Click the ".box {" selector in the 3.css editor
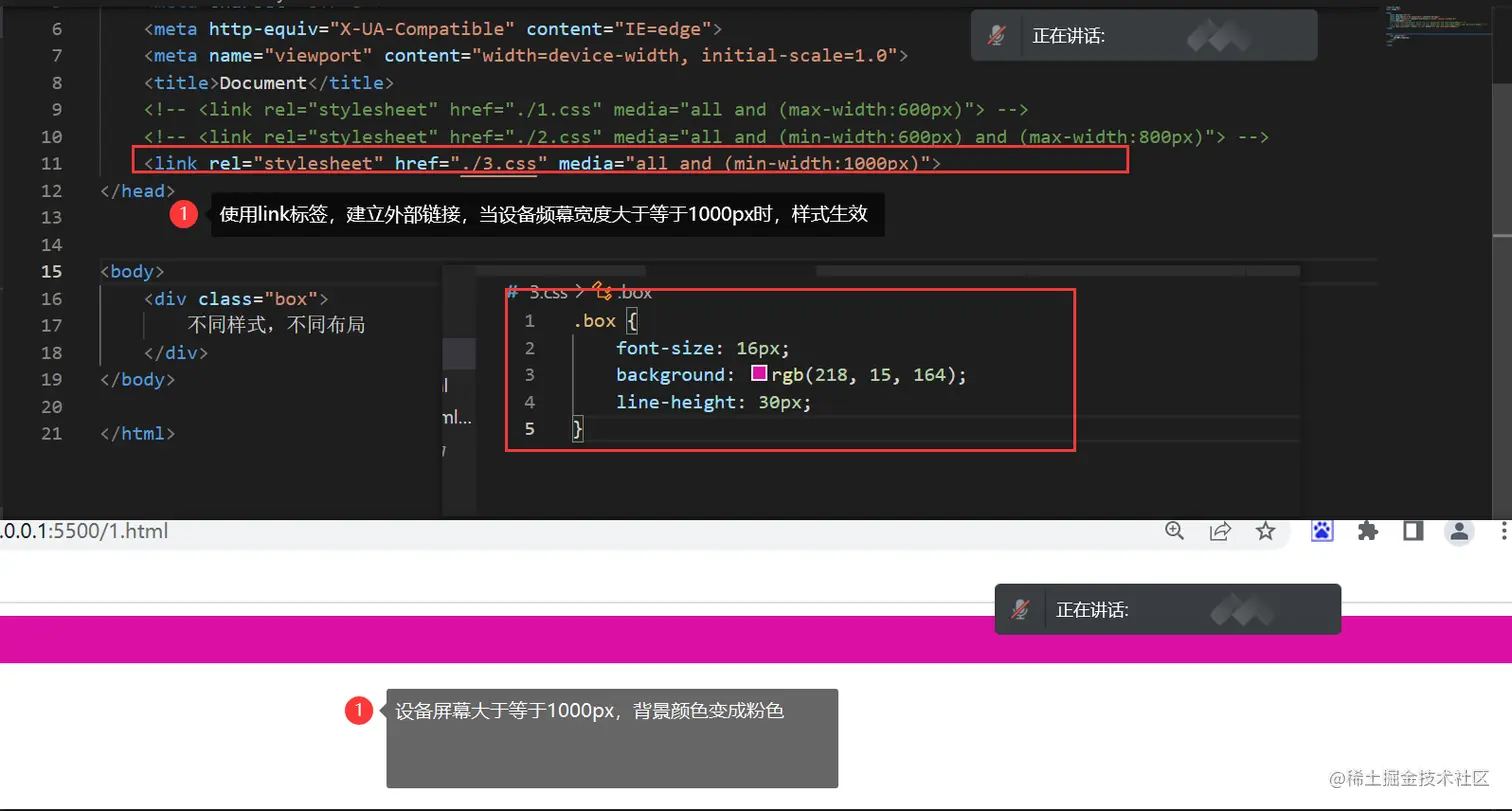 pyautogui.click(x=606, y=321)
